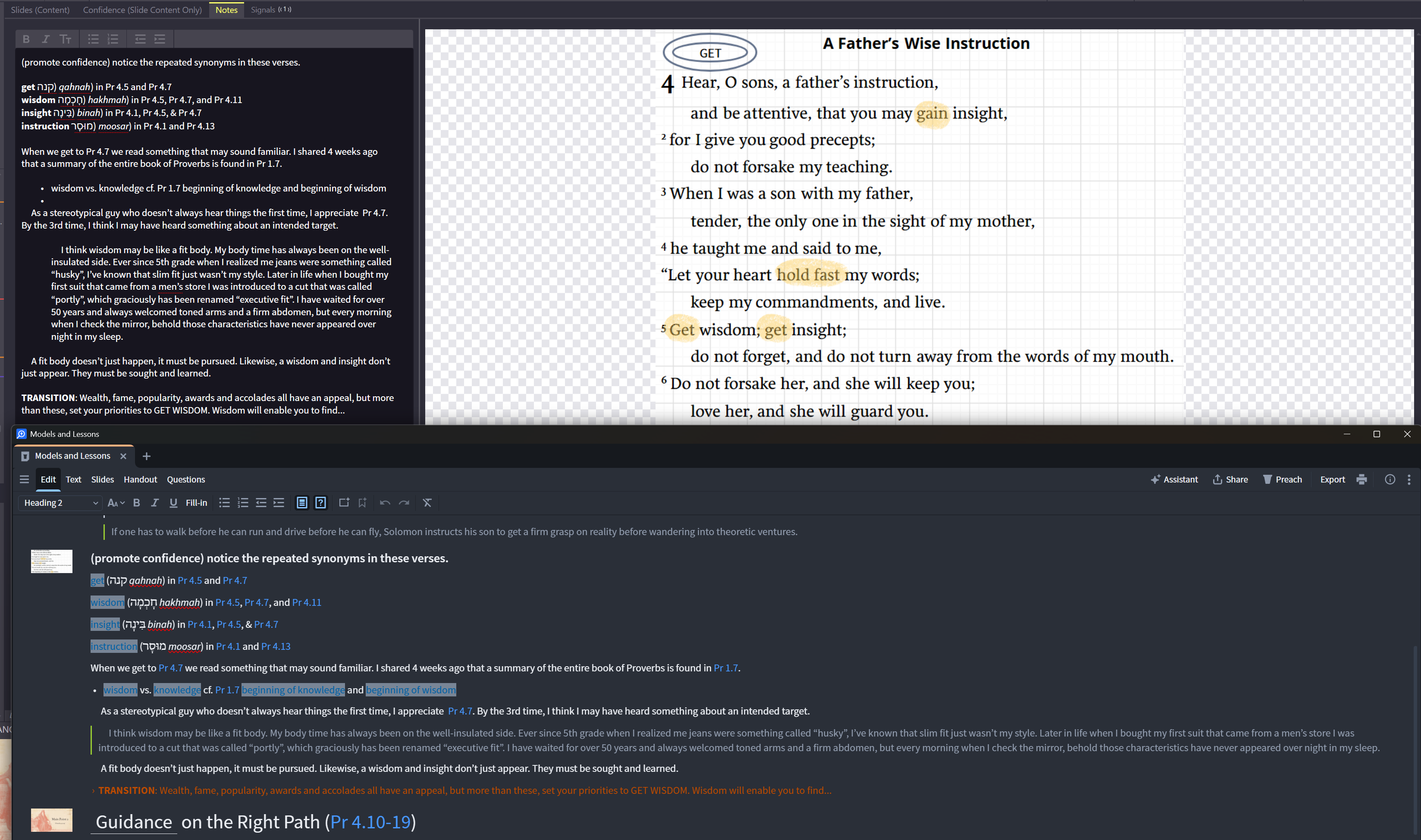Viewport: 1421px width, 840px height.
Task: Select the Proverbs slide thumbnail
Action: [x=51, y=561]
